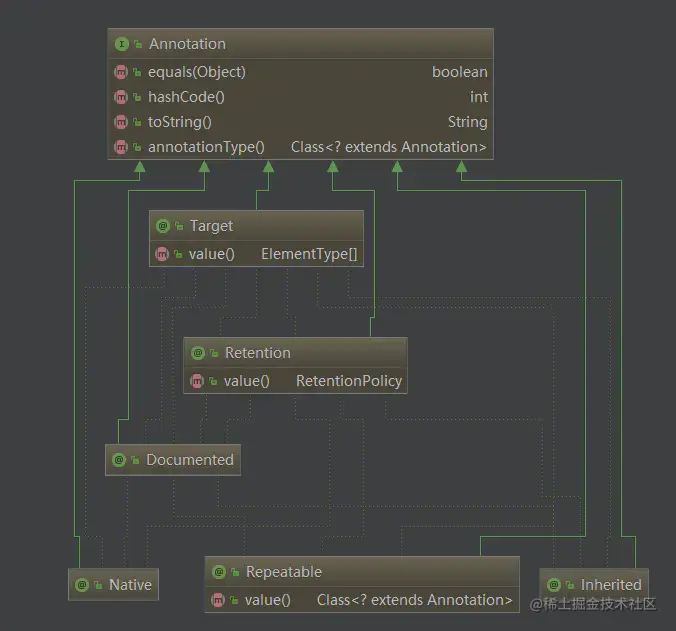Click the method icon beside hashCode()
This screenshot has height=631, width=676.
121,97
